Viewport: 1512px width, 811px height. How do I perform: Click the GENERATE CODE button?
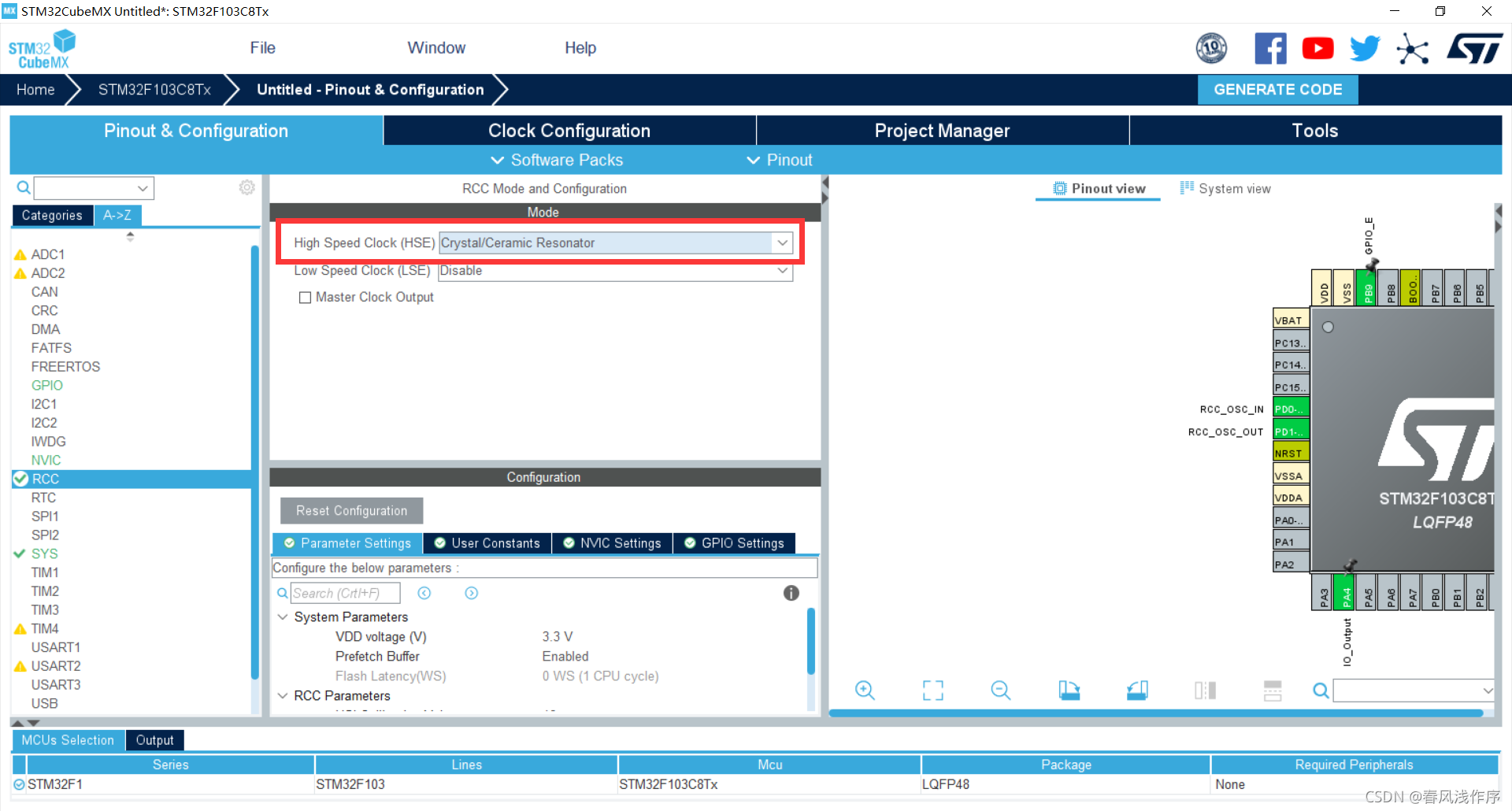(x=1277, y=90)
